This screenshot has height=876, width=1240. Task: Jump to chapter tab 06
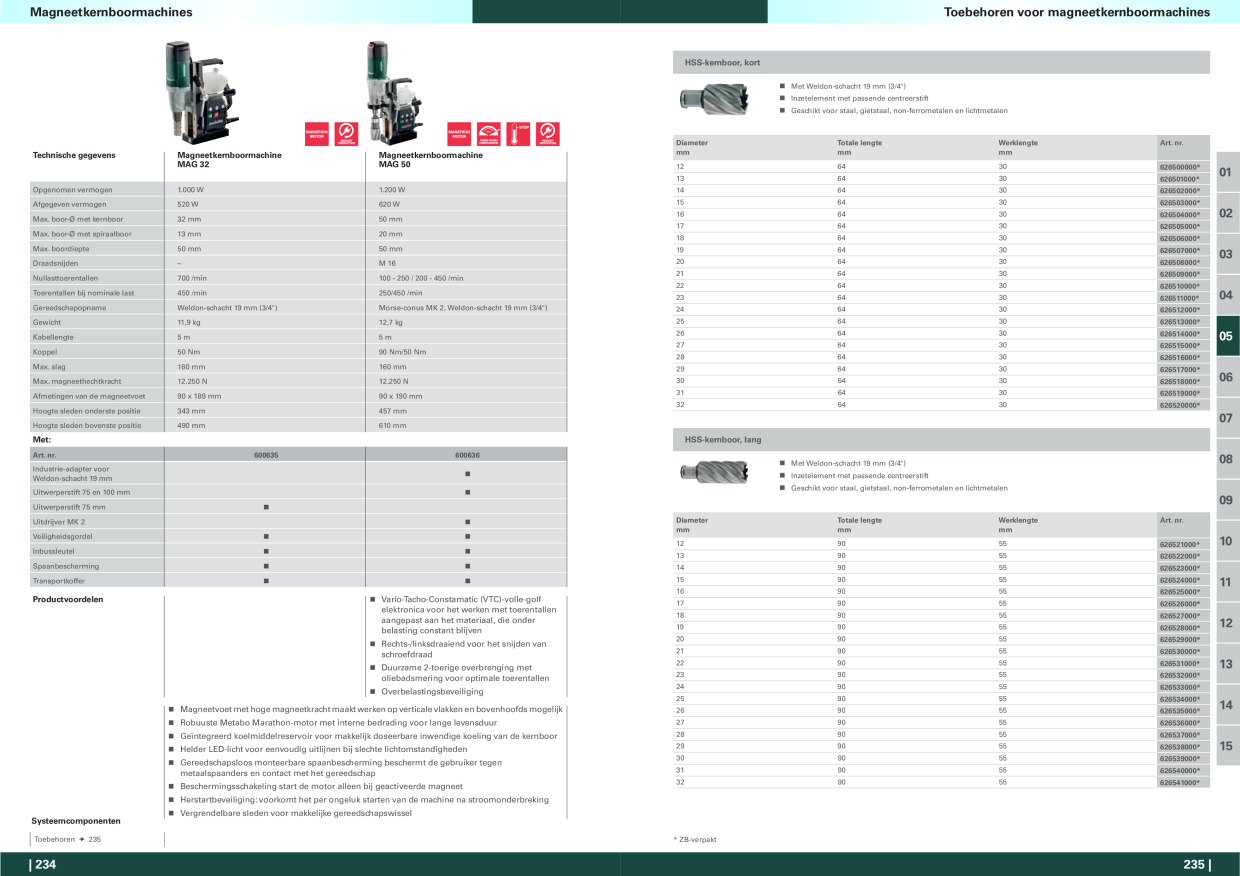pyautogui.click(x=1226, y=377)
